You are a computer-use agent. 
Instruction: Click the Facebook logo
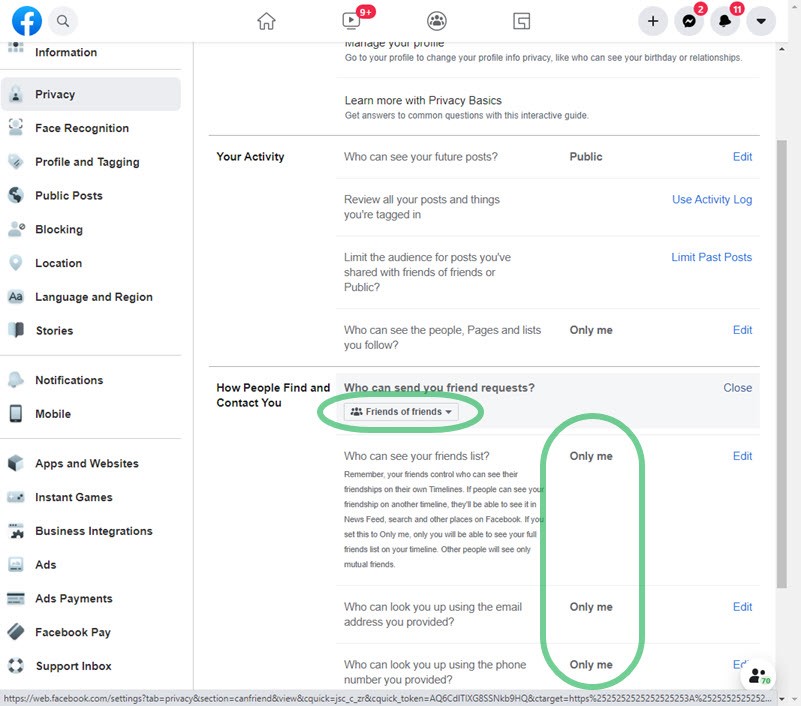(x=26, y=20)
